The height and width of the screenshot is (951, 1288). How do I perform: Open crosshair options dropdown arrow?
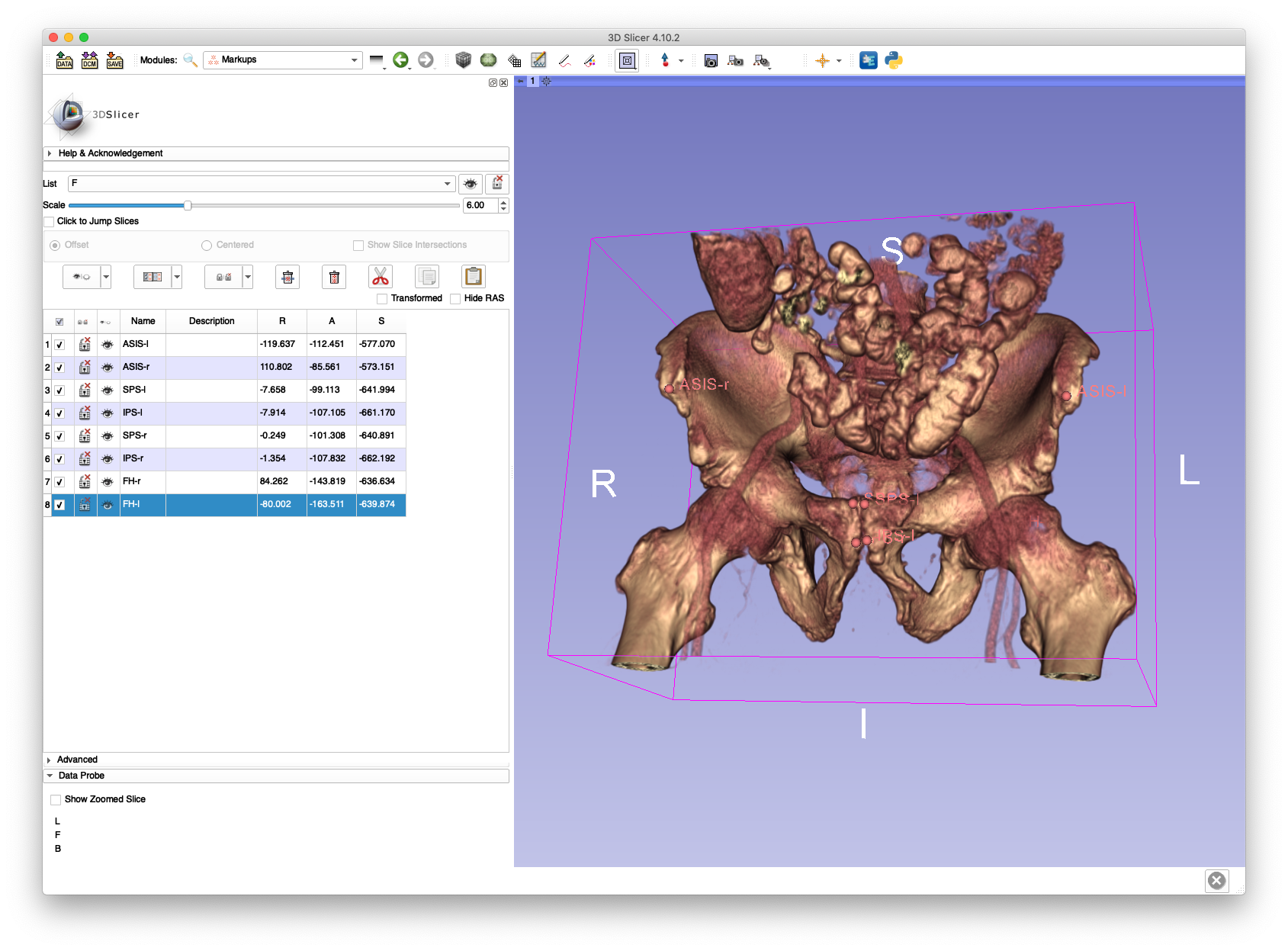839,60
